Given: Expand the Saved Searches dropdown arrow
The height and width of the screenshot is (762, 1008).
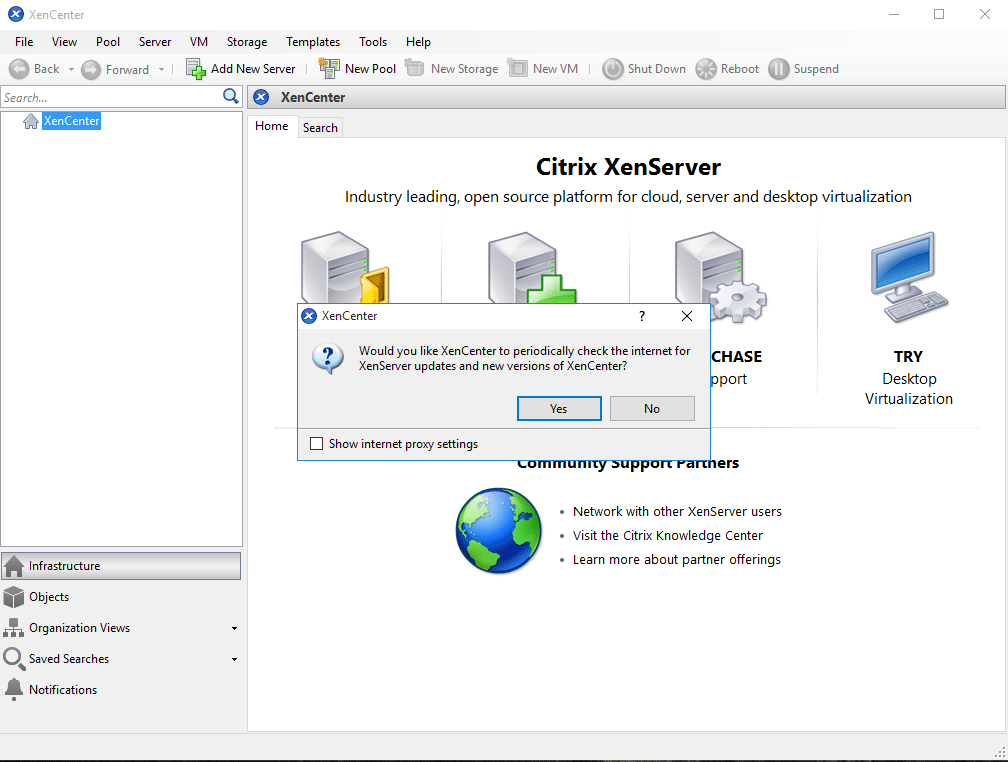Looking at the screenshot, I should tap(235, 659).
